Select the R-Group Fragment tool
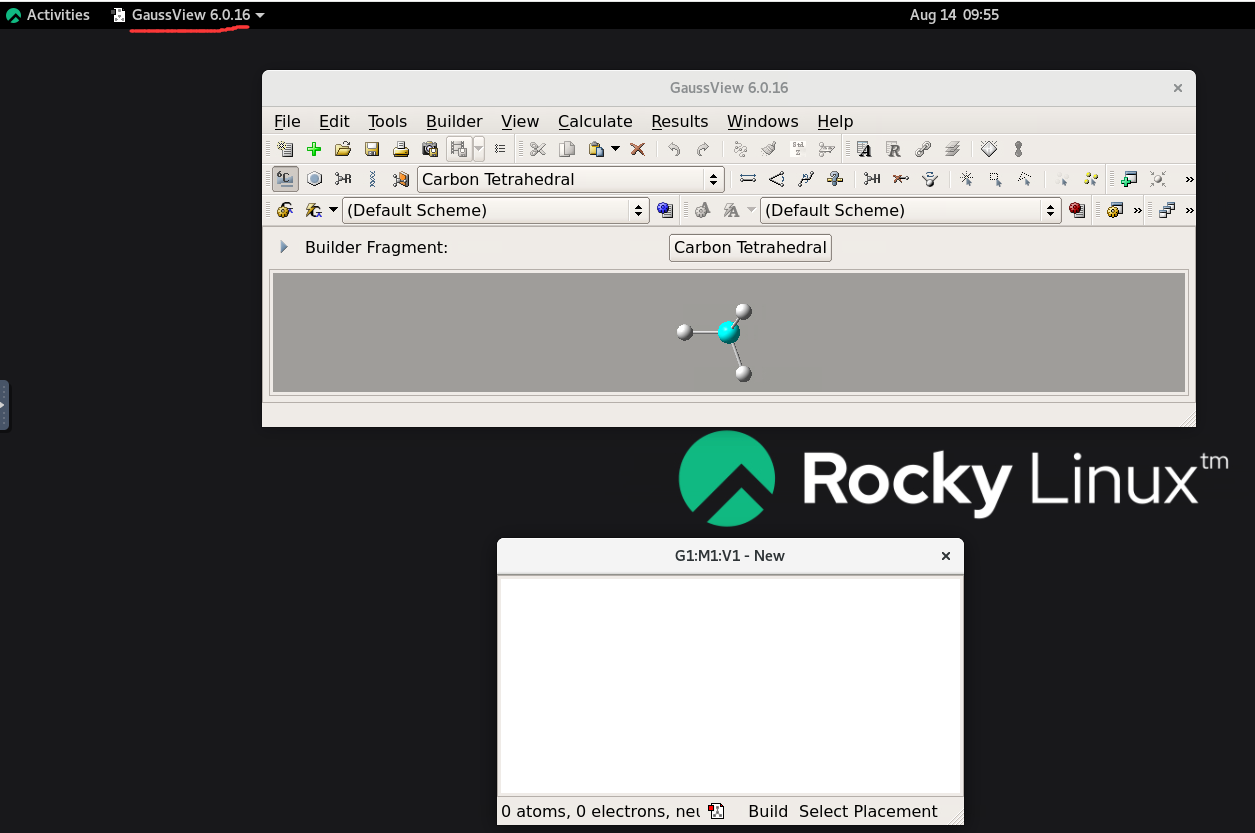 (343, 179)
